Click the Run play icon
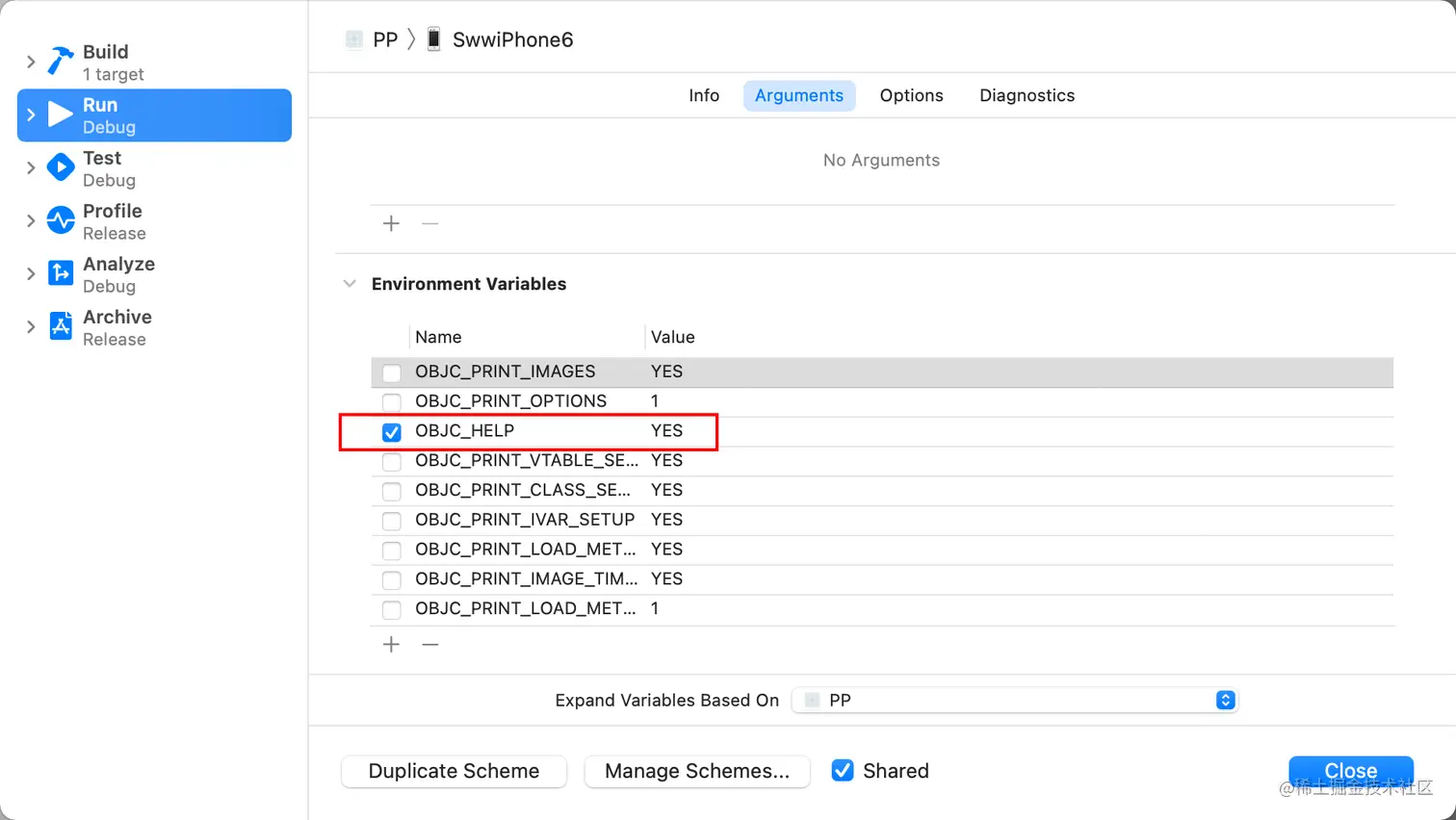1456x820 pixels. (61, 115)
